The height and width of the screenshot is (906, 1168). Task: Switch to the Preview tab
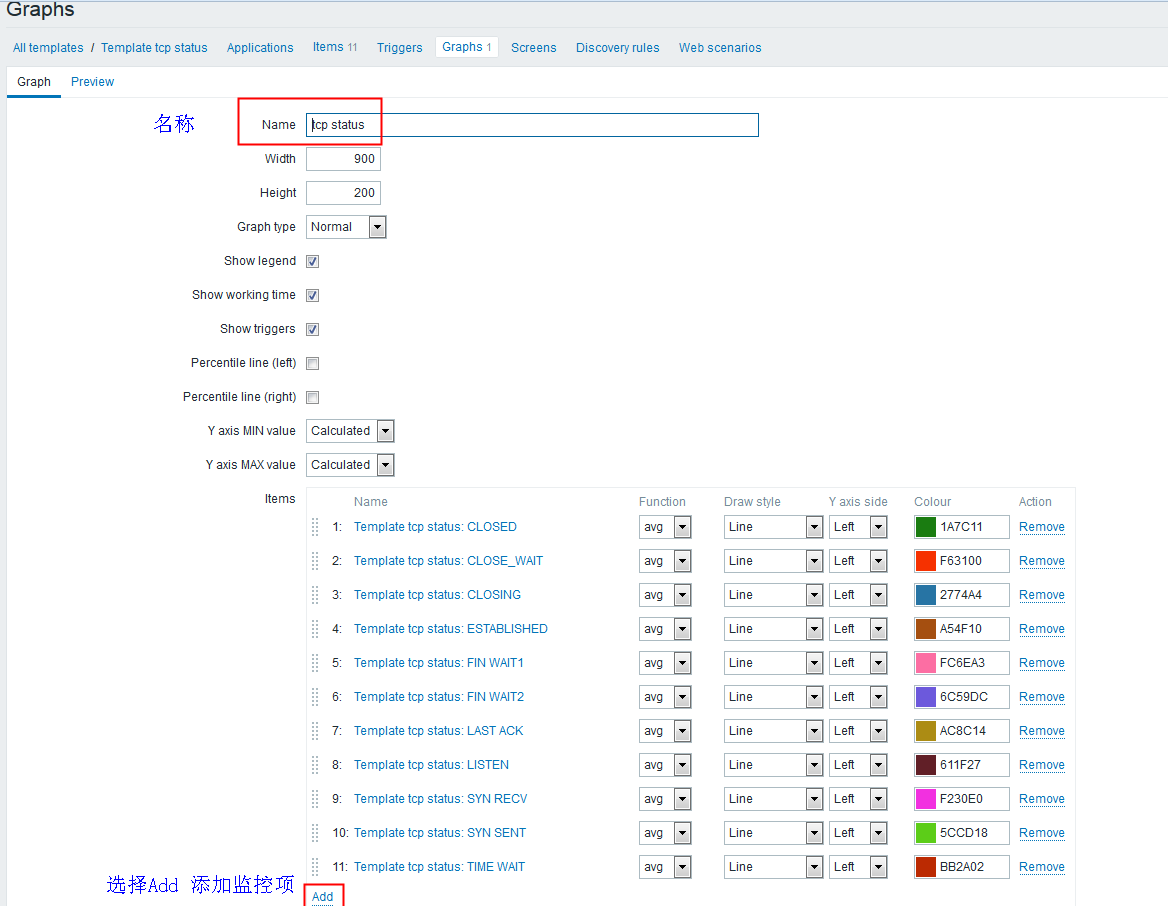click(92, 82)
